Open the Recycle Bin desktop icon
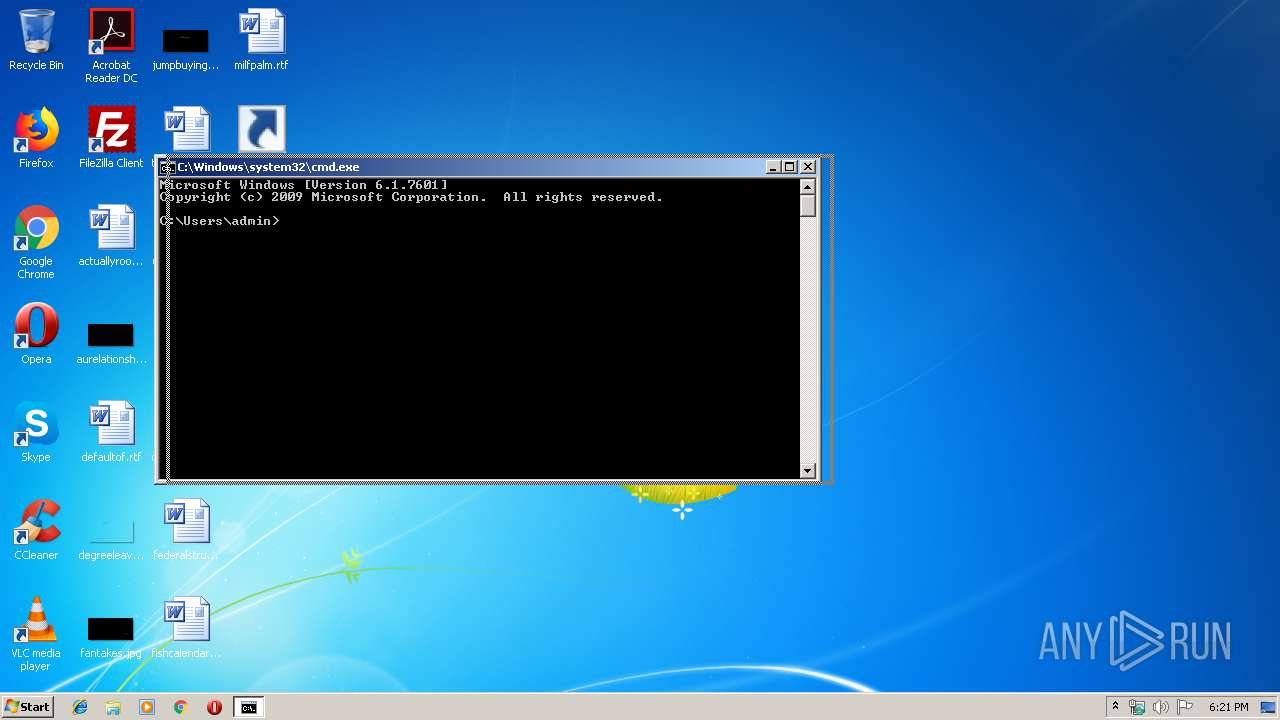 tap(36, 40)
